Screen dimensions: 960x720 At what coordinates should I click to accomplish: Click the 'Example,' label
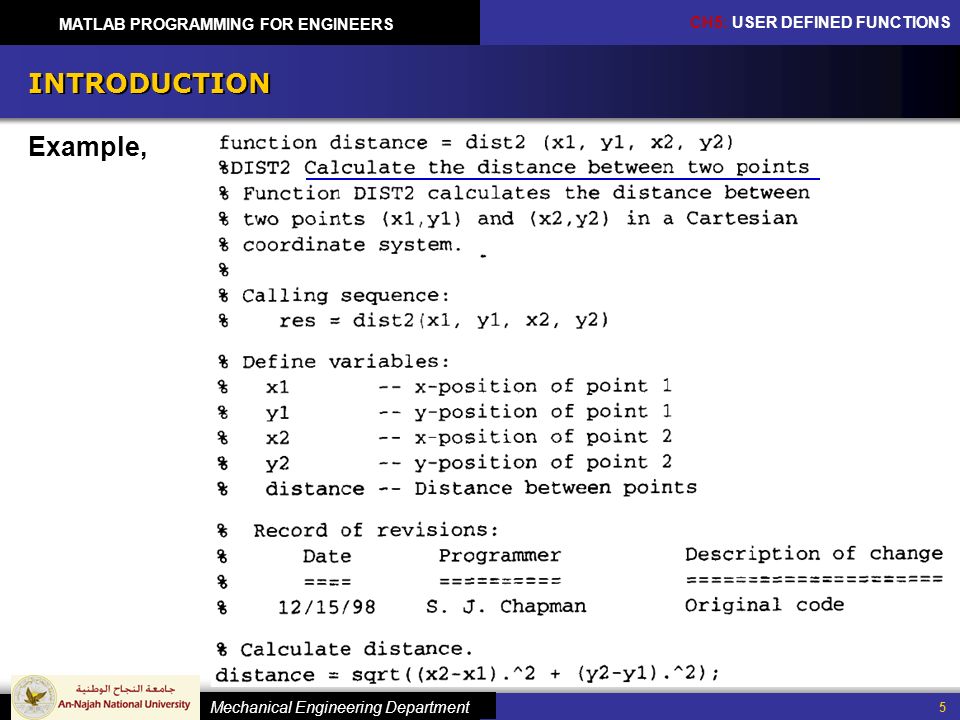pyautogui.click(x=88, y=147)
